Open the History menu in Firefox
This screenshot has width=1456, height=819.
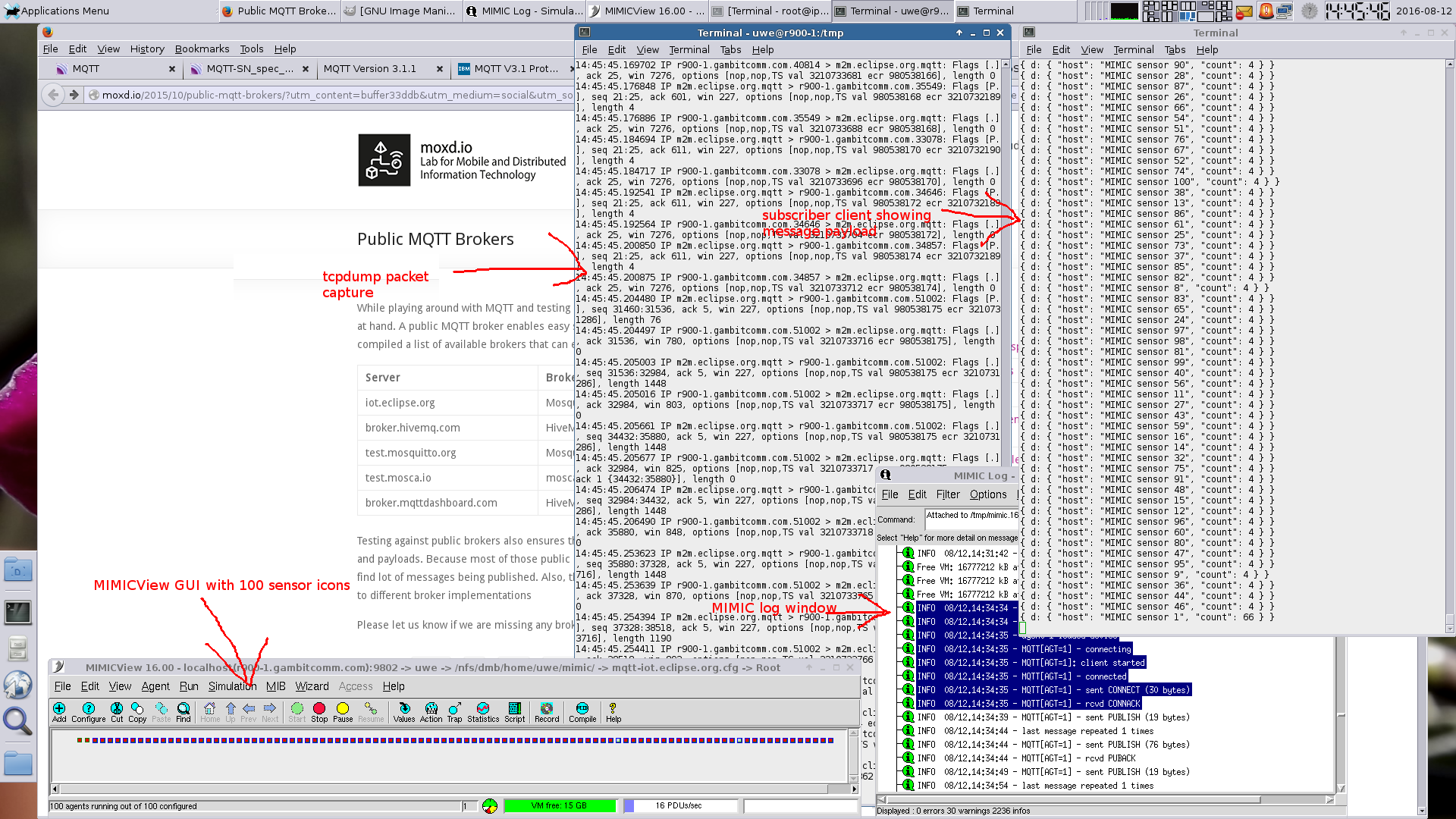(147, 49)
